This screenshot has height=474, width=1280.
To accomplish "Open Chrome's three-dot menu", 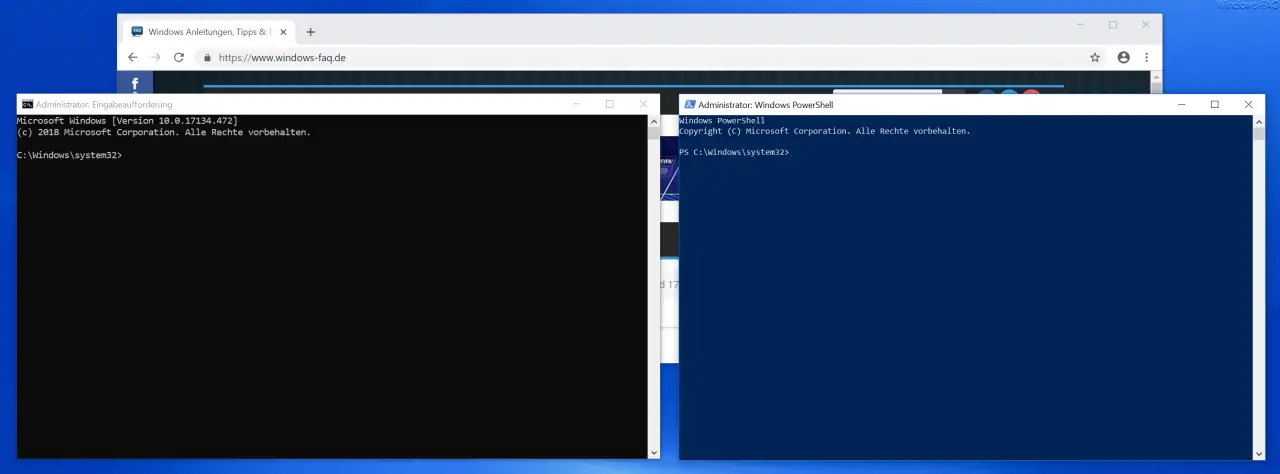I will pyautogui.click(x=1146, y=58).
